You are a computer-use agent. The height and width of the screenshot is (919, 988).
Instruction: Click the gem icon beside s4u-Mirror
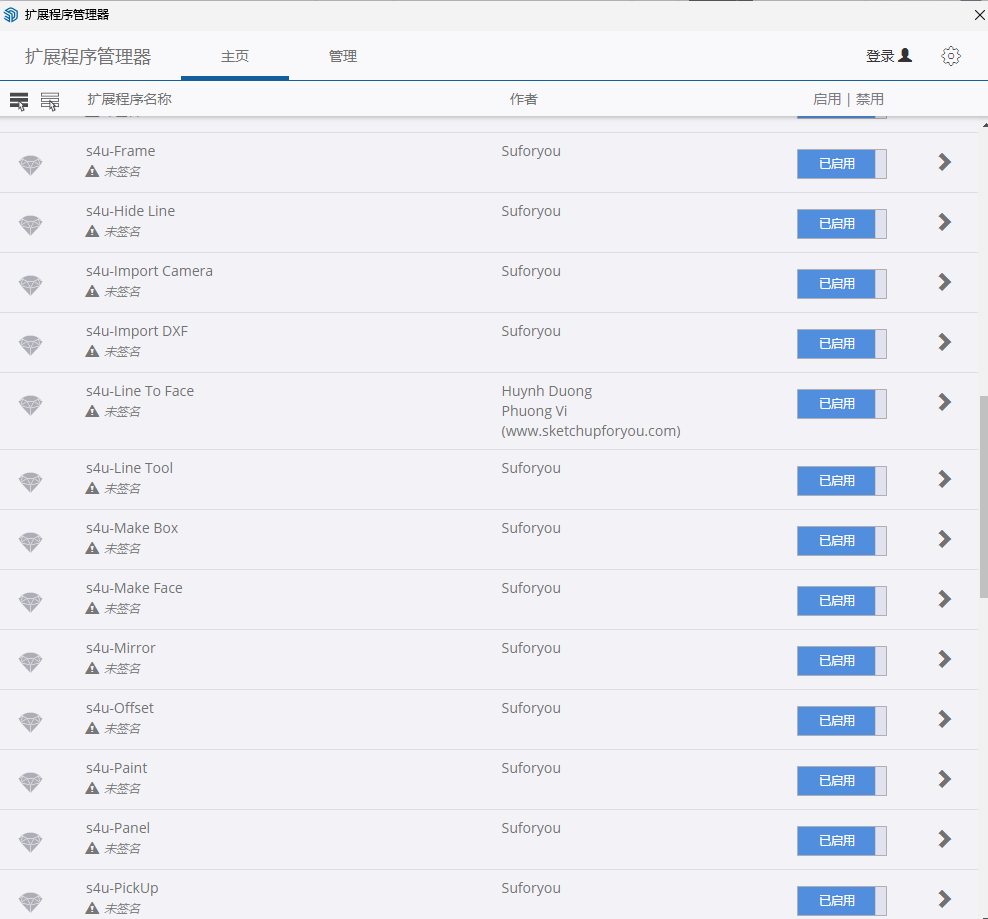[31, 662]
